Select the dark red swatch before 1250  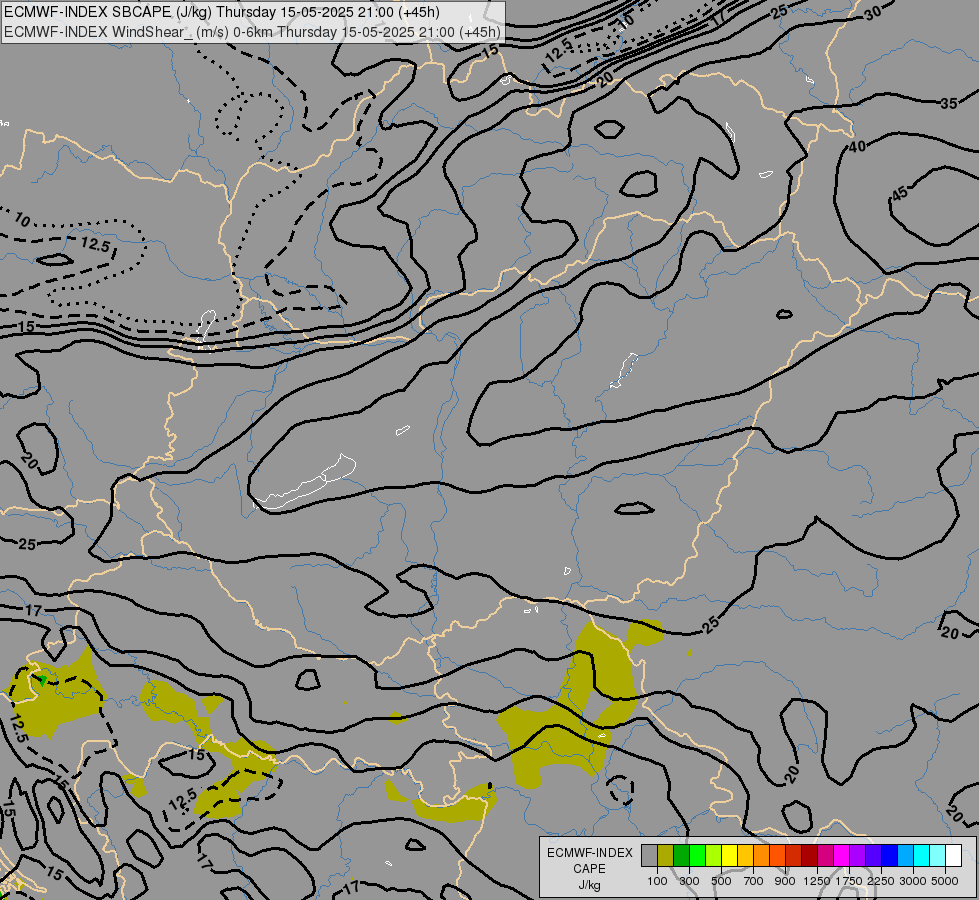[809, 856]
